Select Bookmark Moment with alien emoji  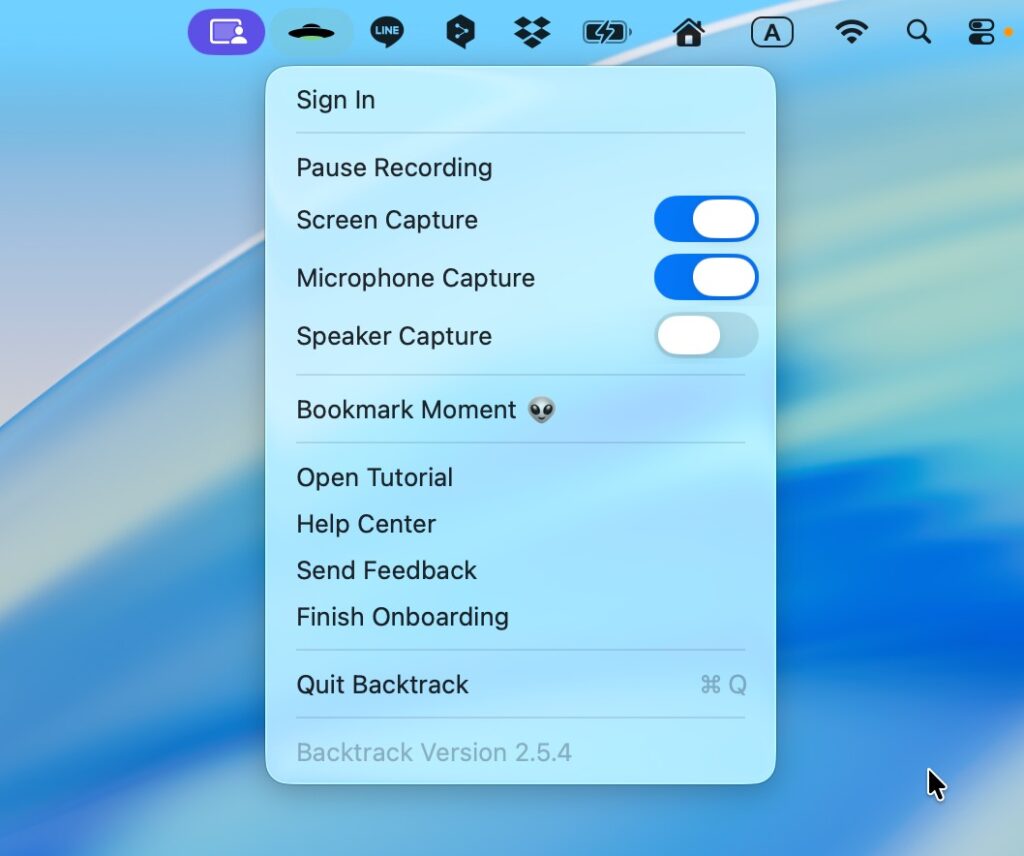[425, 410]
